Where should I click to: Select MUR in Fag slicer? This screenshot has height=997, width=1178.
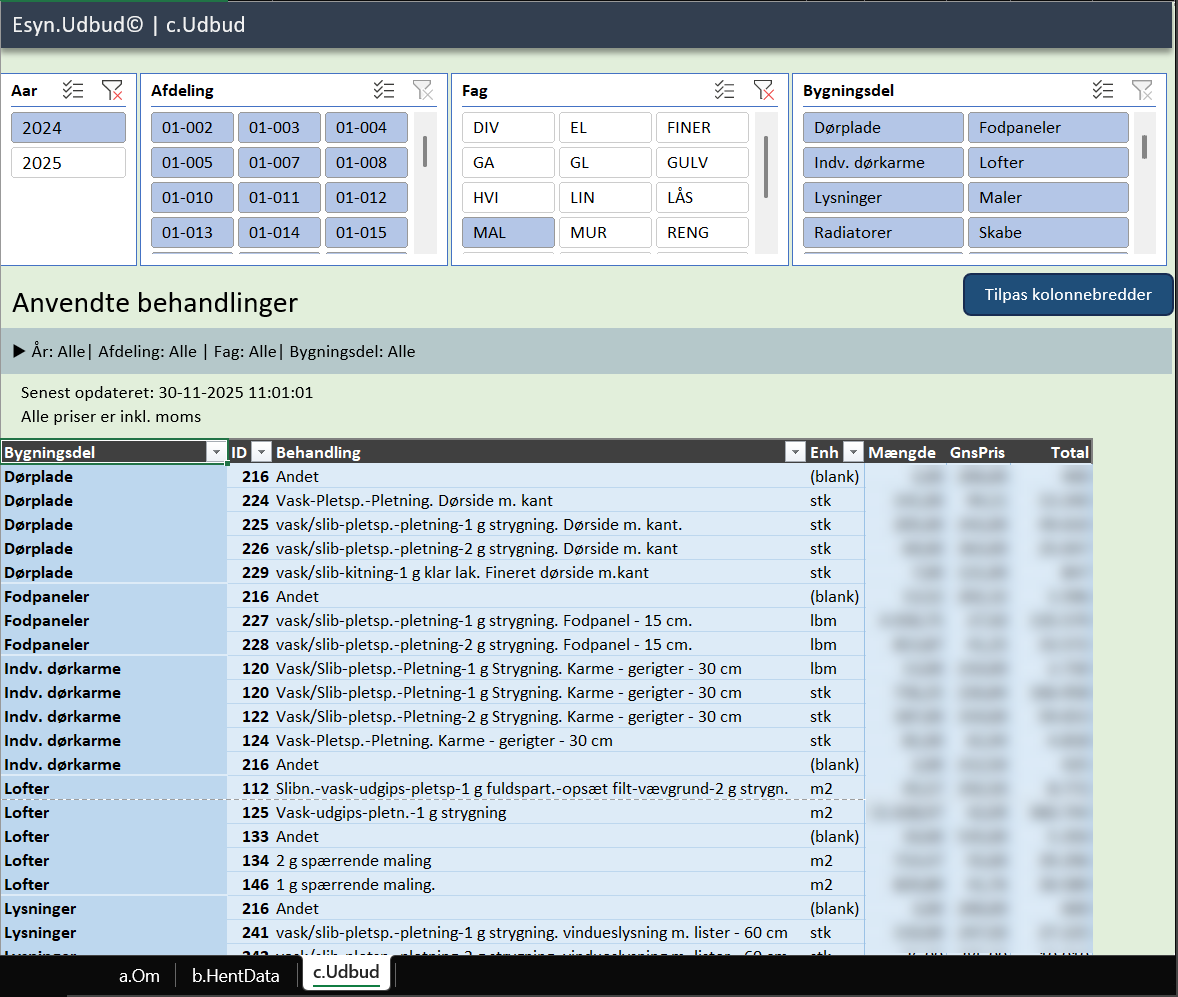pos(606,232)
